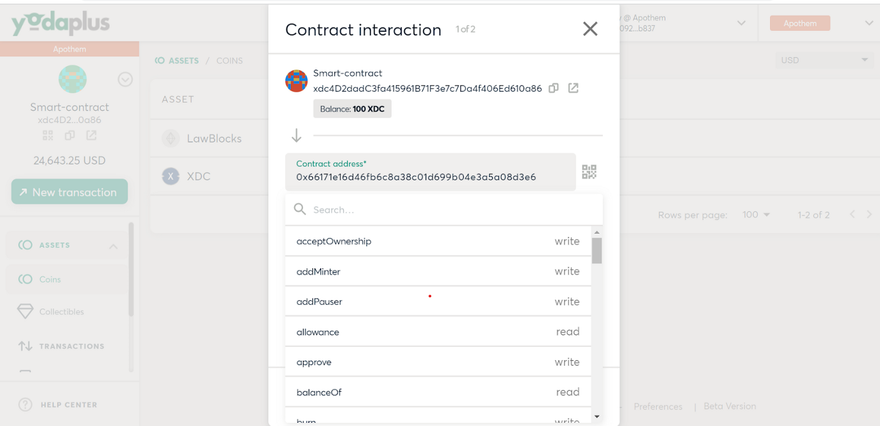Open the Preferences link
The height and width of the screenshot is (426, 880).
tap(658, 406)
